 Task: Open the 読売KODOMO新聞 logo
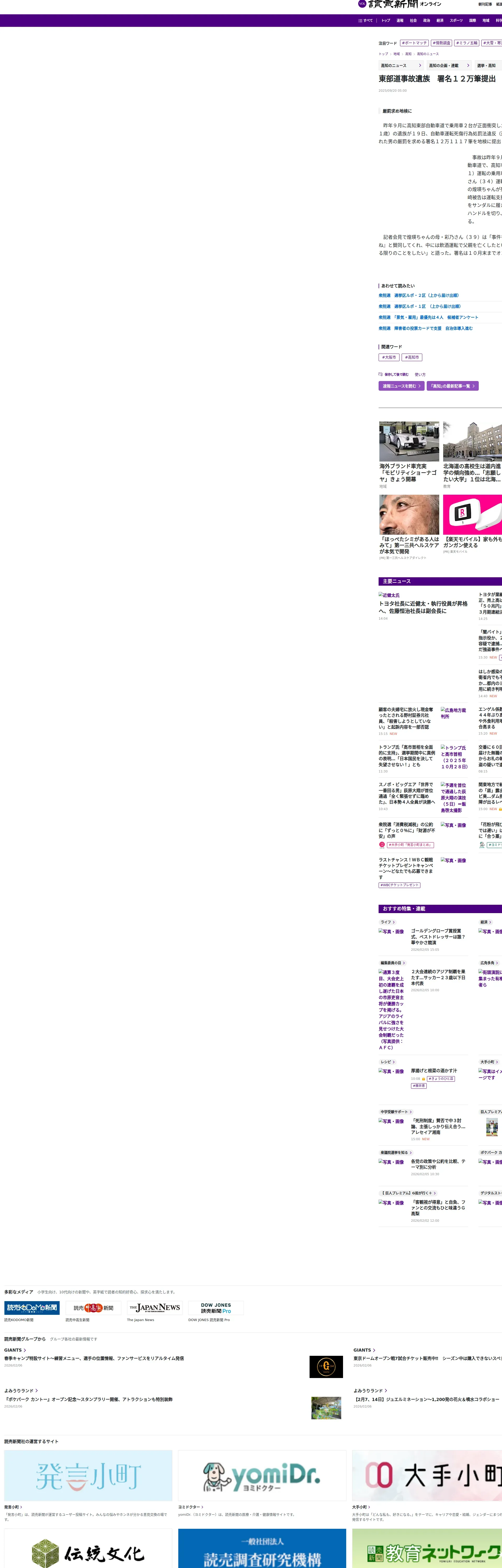coord(32,1307)
